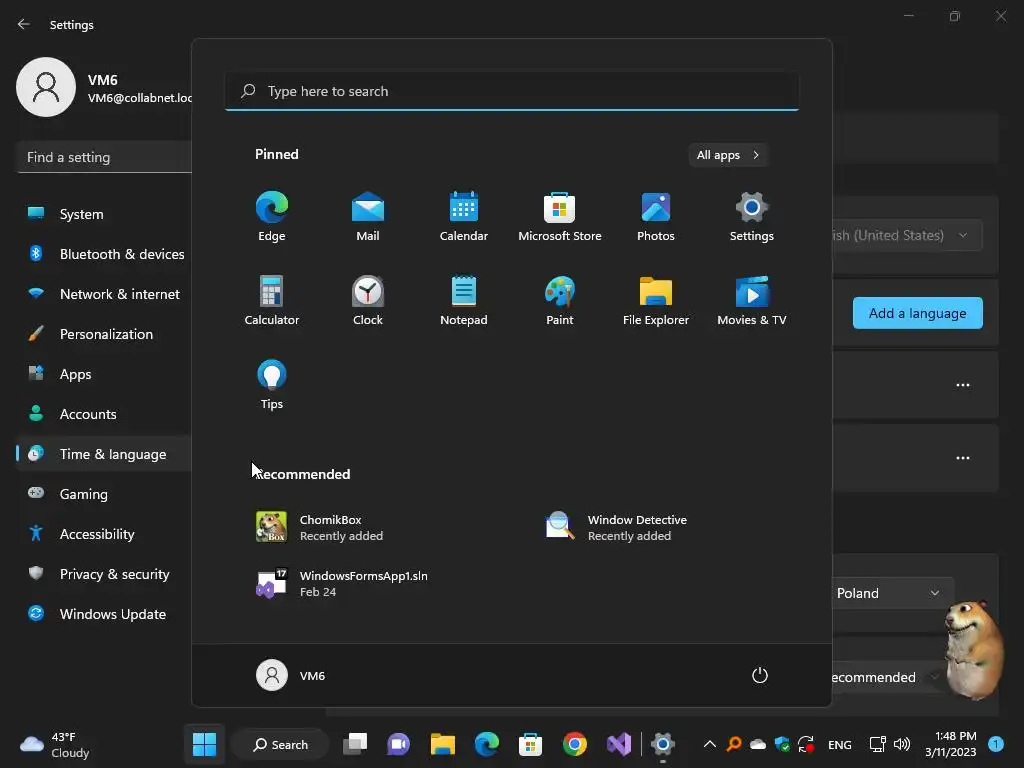Open Privacy & security settings

[104, 574]
